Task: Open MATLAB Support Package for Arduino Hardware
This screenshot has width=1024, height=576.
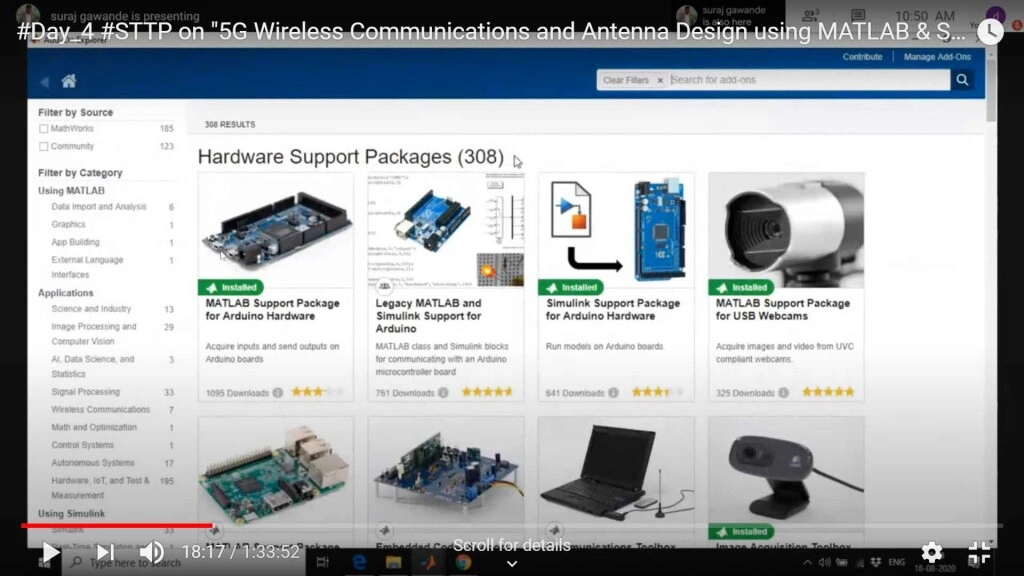Action: 272,310
